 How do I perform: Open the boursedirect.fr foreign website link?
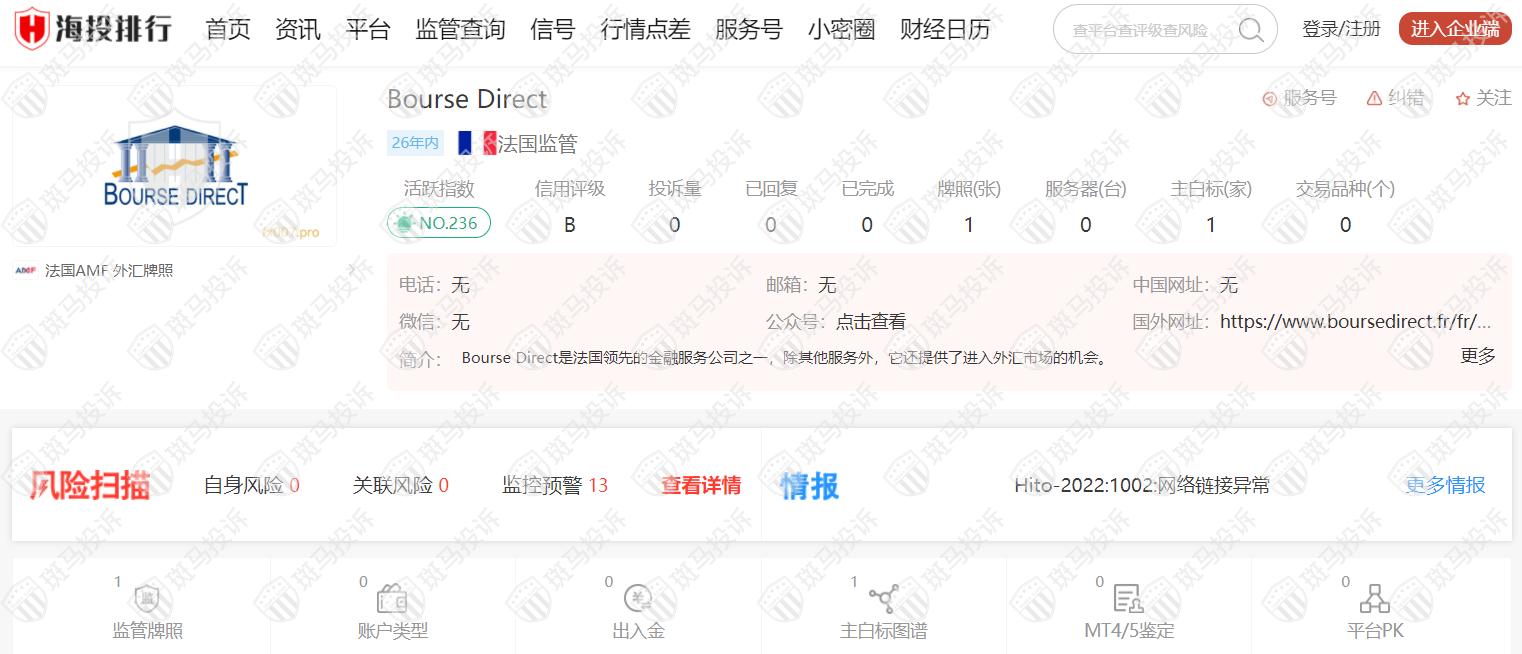1356,322
